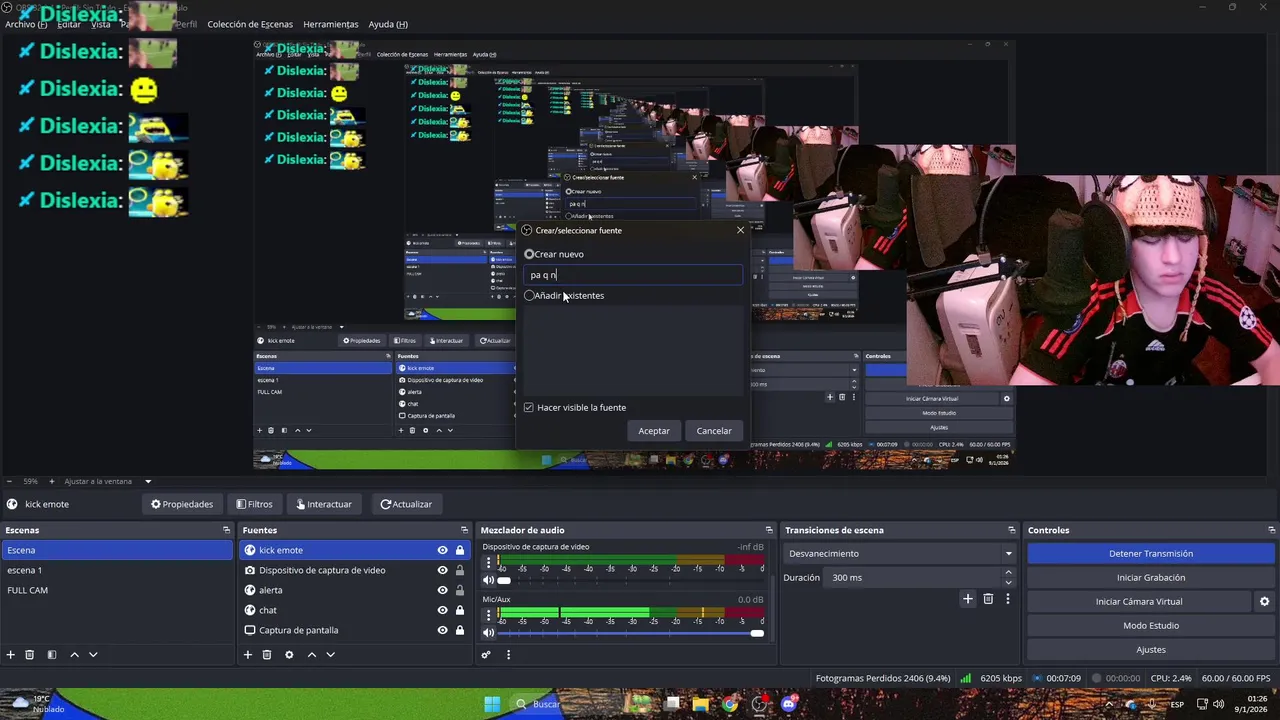The height and width of the screenshot is (720, 1280).
Task: Move scene up with Escenas up arrow
Action: click(x=74, y=654)
